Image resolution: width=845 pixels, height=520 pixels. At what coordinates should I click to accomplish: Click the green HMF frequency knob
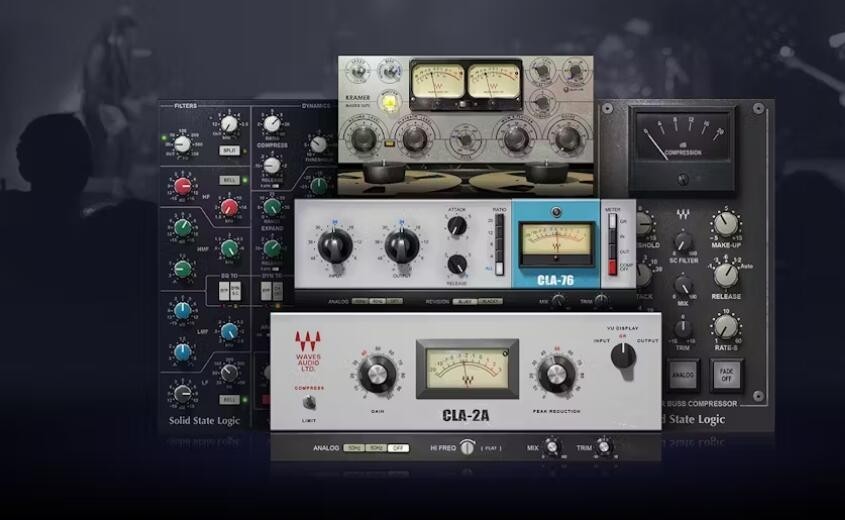coord(230,248)
